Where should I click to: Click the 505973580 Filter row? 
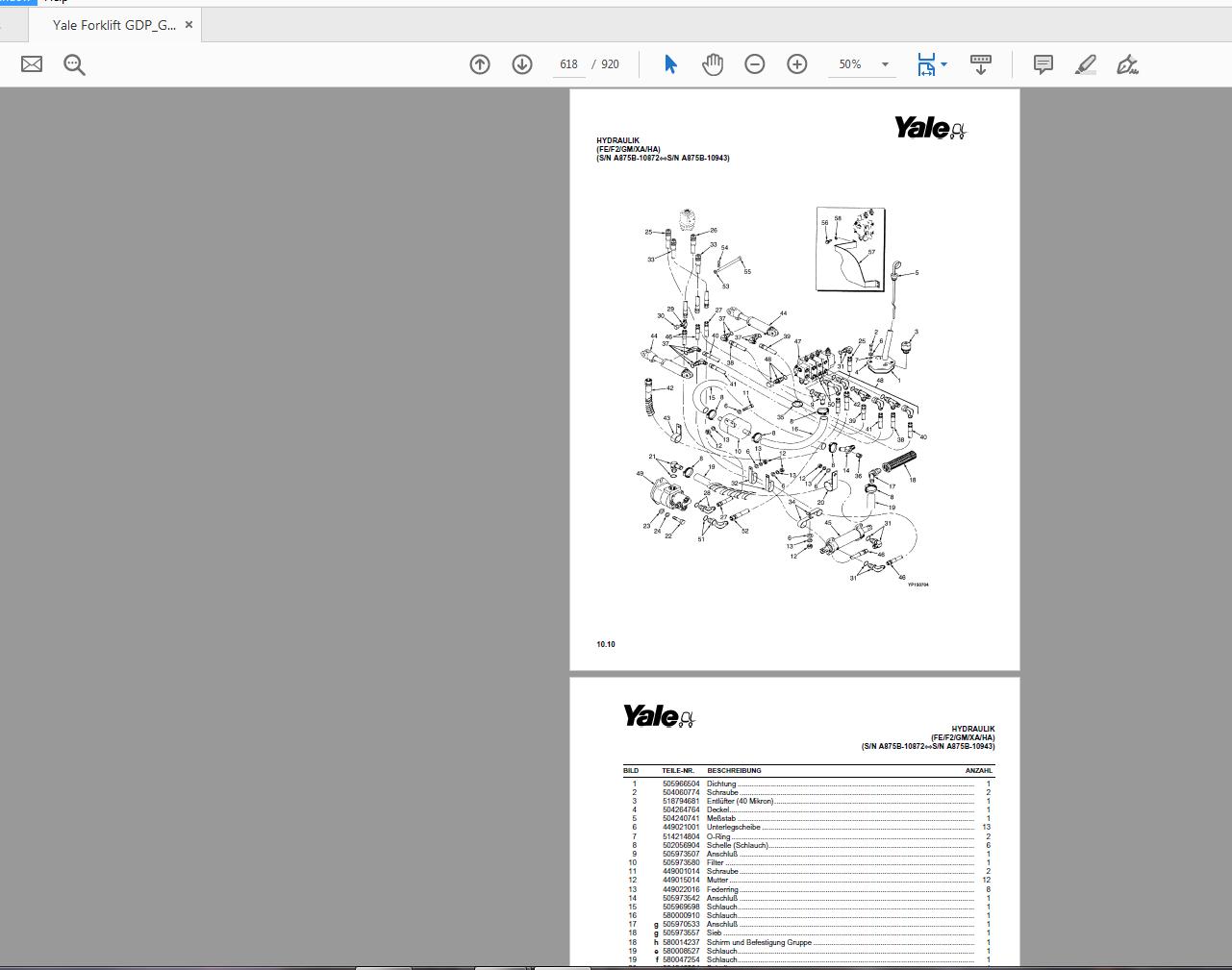pos(808,862)
